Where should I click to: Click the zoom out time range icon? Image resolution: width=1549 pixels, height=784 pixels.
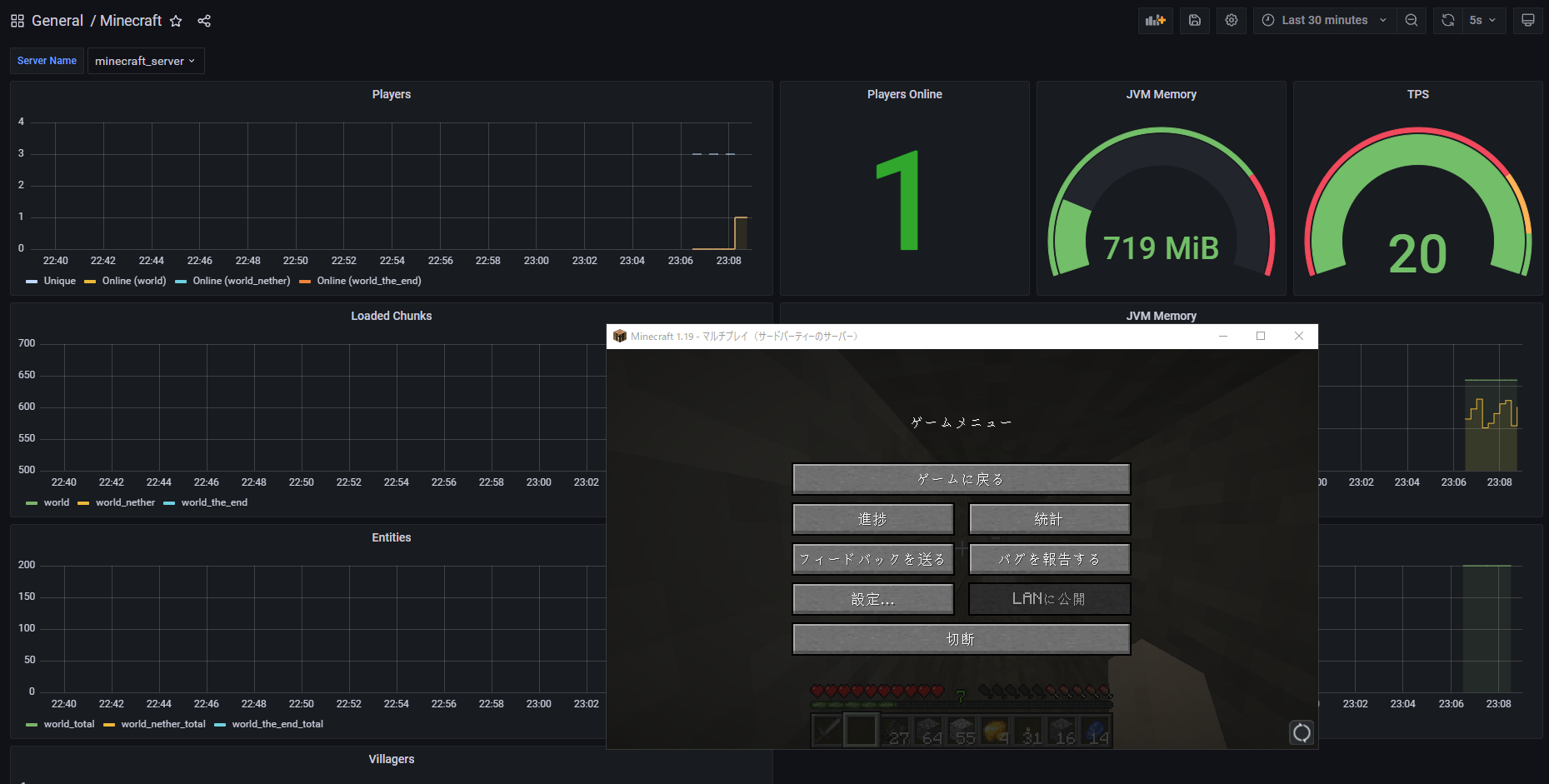click(x=1411, y=20)
